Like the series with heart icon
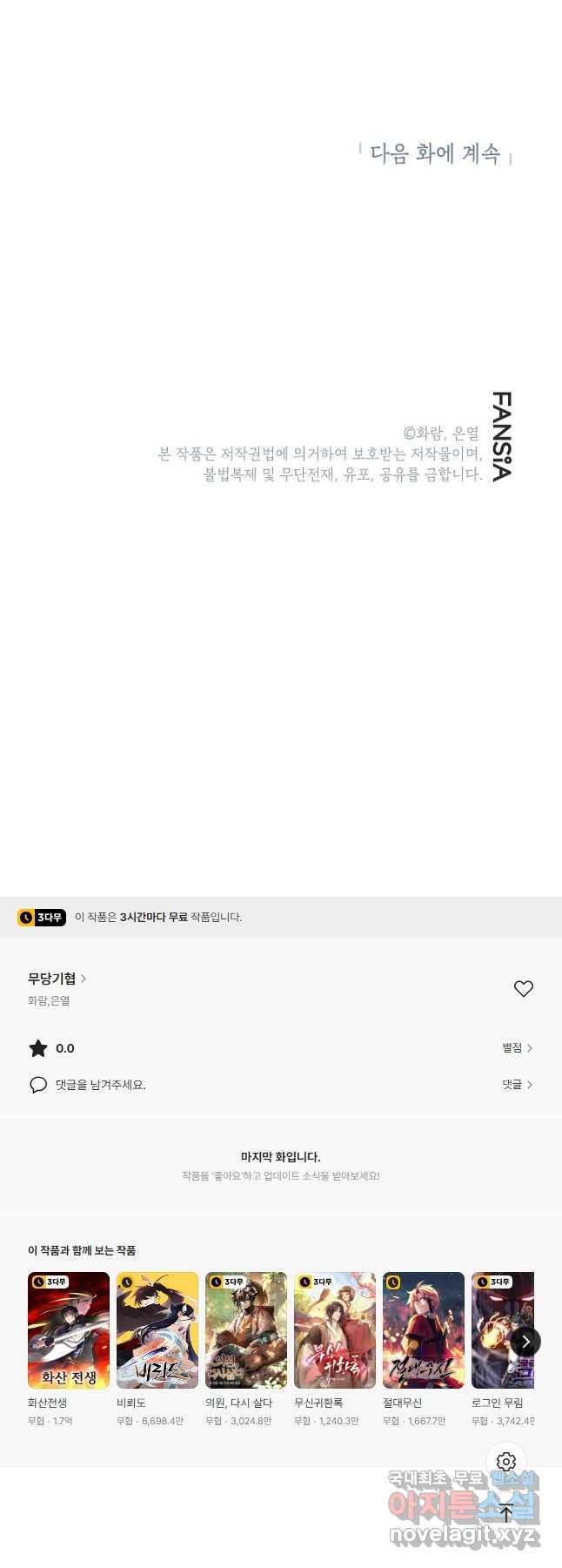The width and height of the screenshot is (562, 1568). (x=523, y=988)
